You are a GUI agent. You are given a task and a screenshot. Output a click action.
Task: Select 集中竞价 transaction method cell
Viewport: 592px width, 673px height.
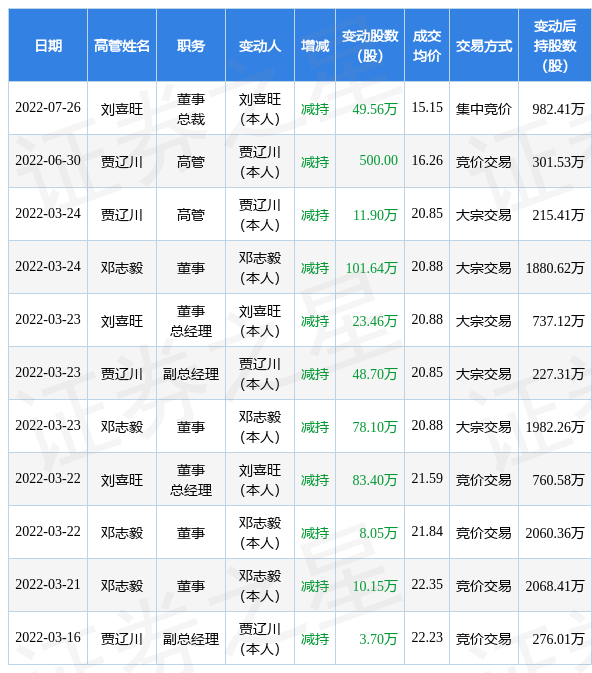484,109
